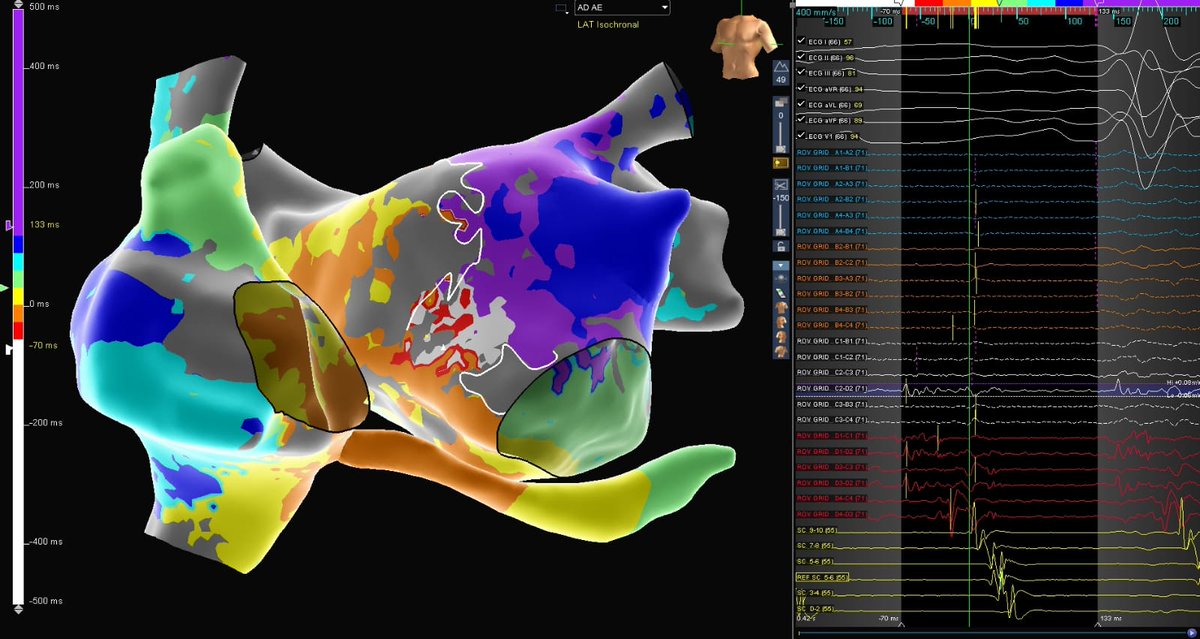Adjust the slider labeled -150
This screenshot has height=639, width=1200.
point(780,220)
